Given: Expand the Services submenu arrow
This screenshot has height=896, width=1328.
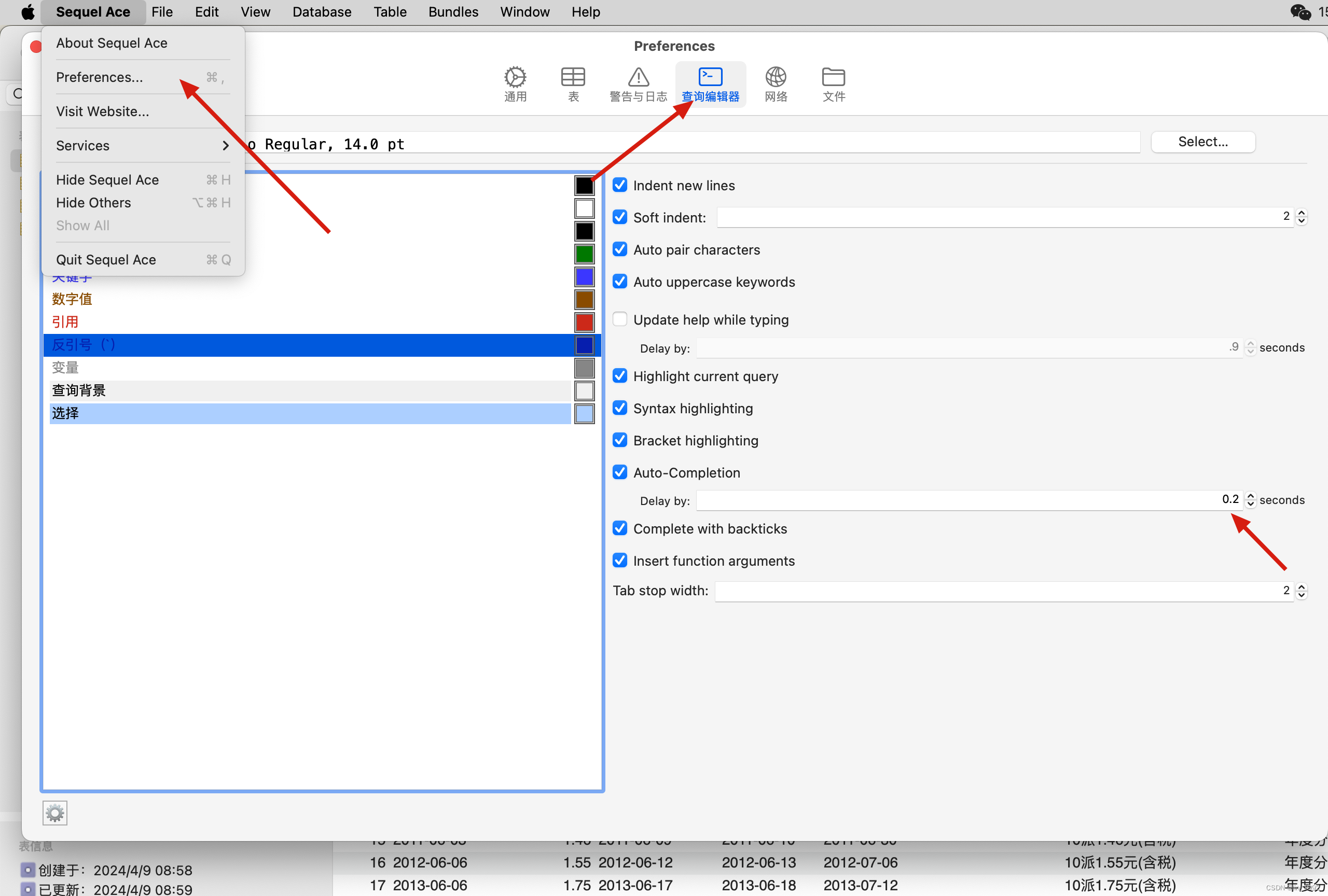Looking at the screenshot, I should coord(225,146).
